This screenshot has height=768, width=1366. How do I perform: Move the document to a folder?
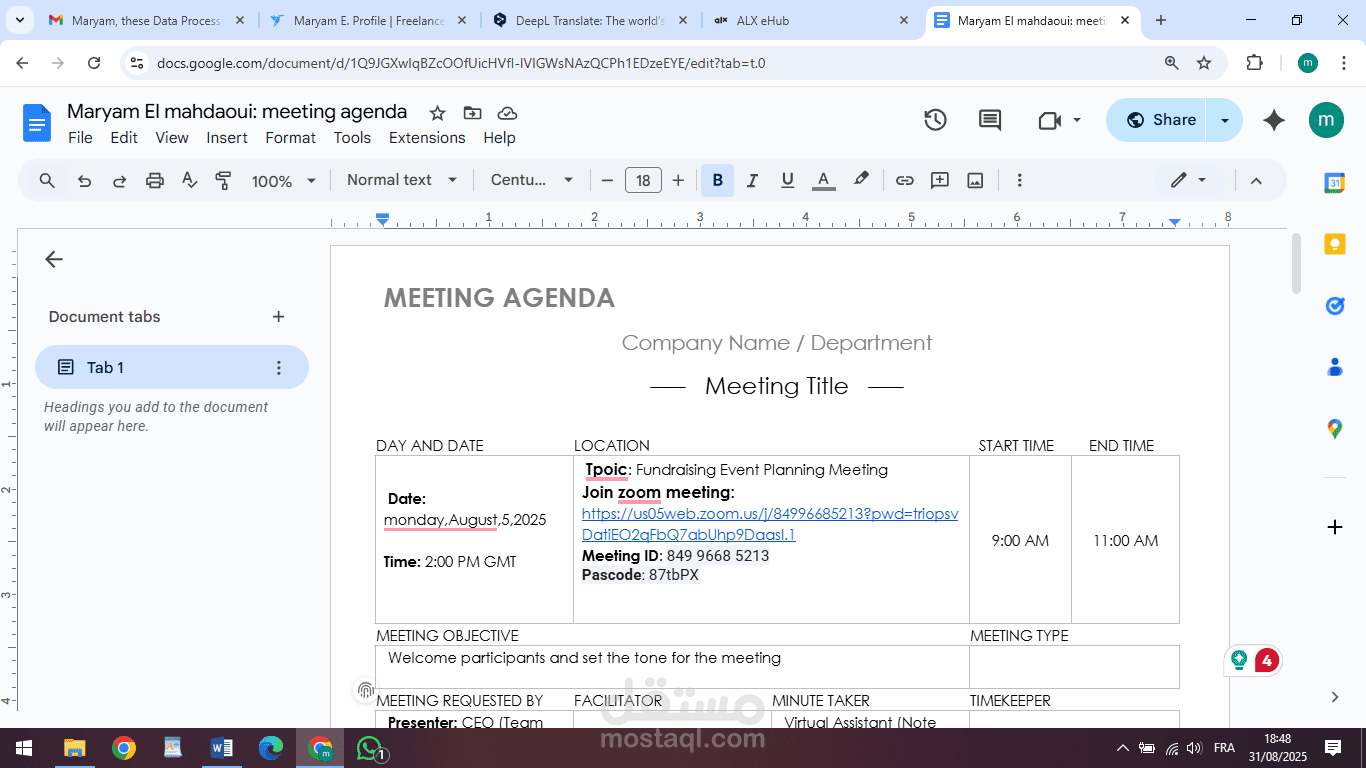(x=472, y=113)
